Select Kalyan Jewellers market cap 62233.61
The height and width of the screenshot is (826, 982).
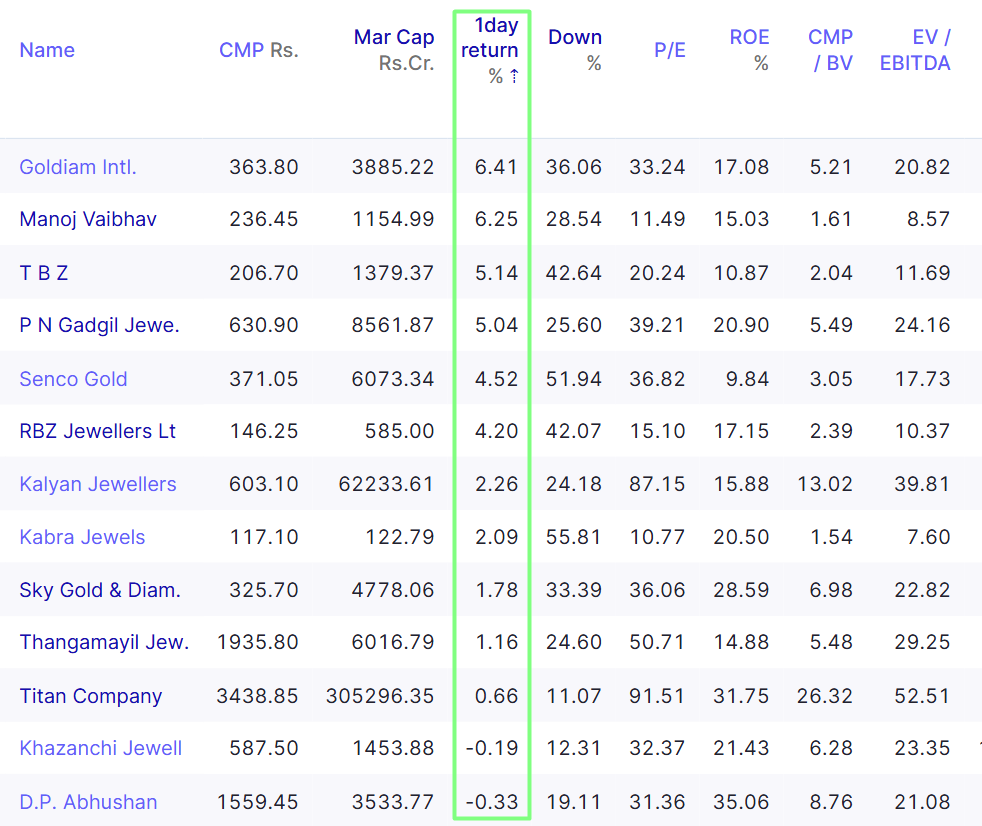point(386,484)
